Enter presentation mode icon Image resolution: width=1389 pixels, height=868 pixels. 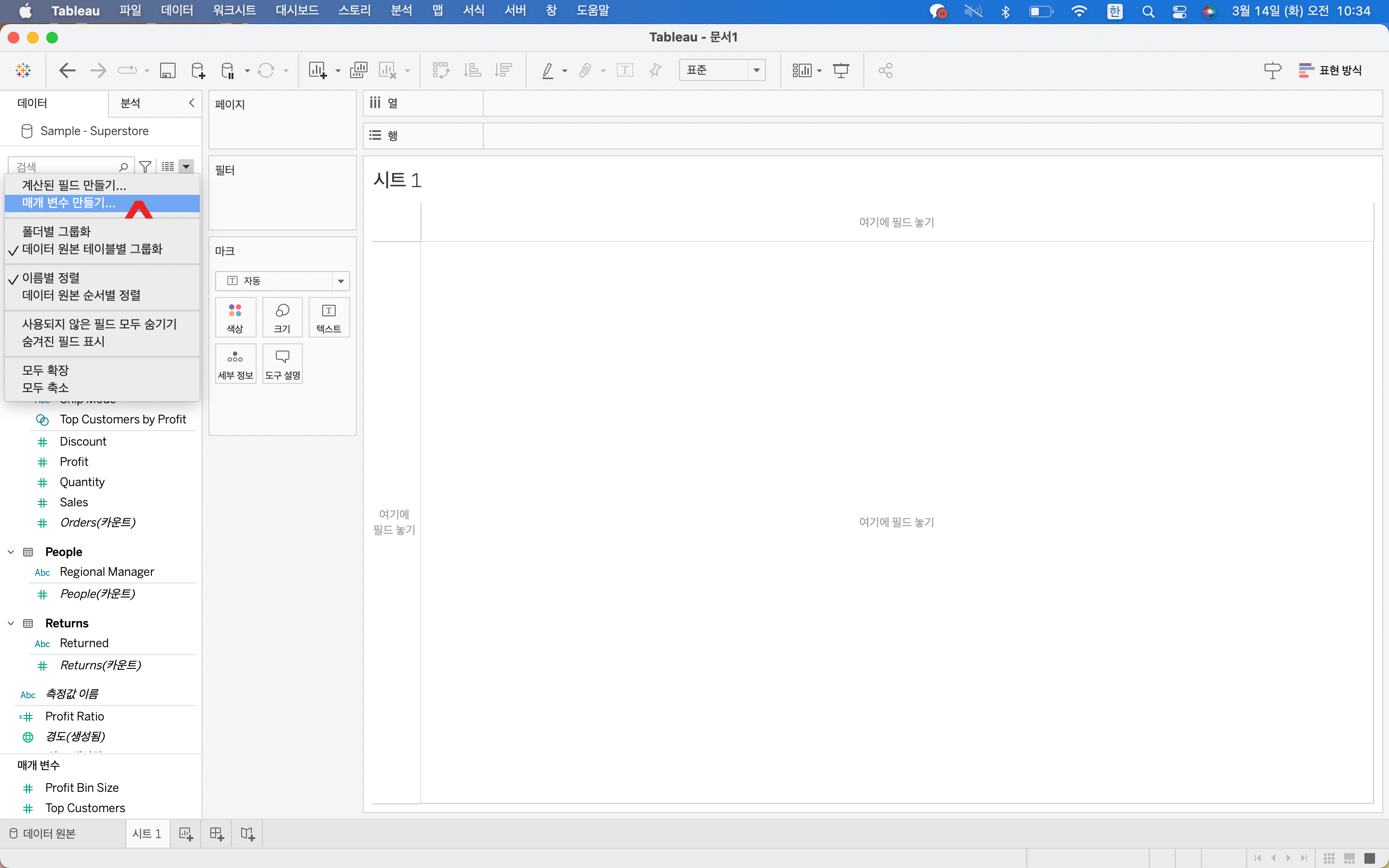click(841, 70)
